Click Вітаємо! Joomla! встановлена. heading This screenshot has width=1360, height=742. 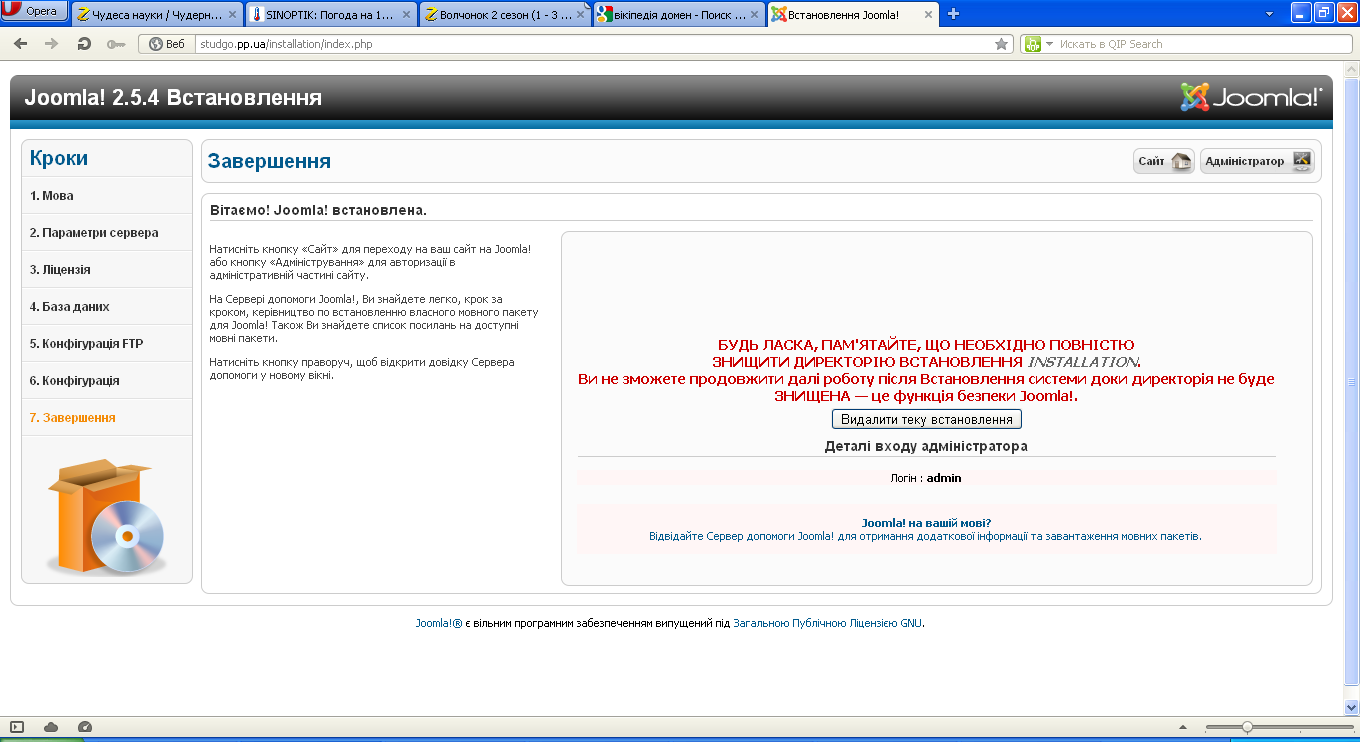pyautogui.click(x=319, y=210)
